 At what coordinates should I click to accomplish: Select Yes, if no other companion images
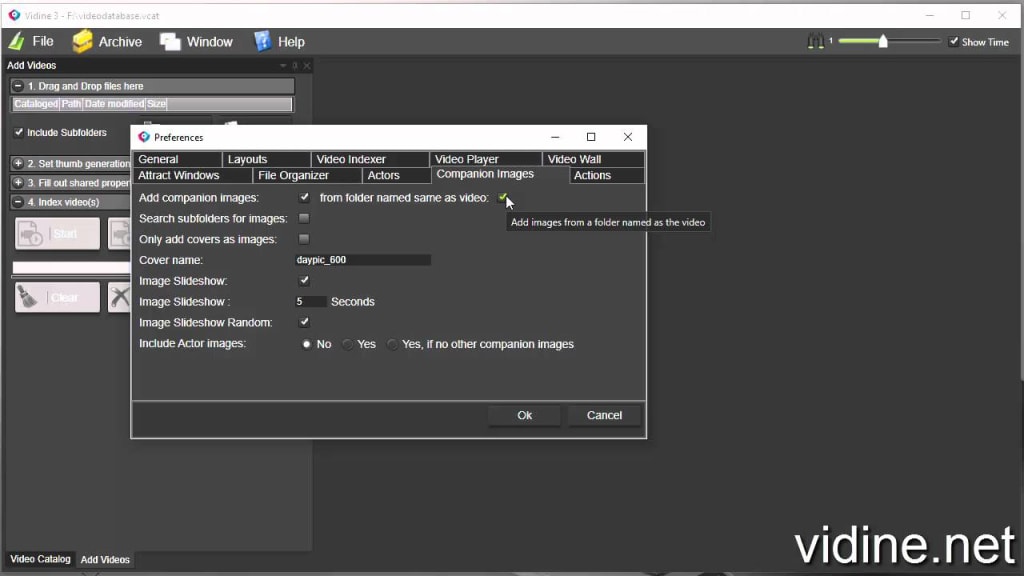pos(392,344)
